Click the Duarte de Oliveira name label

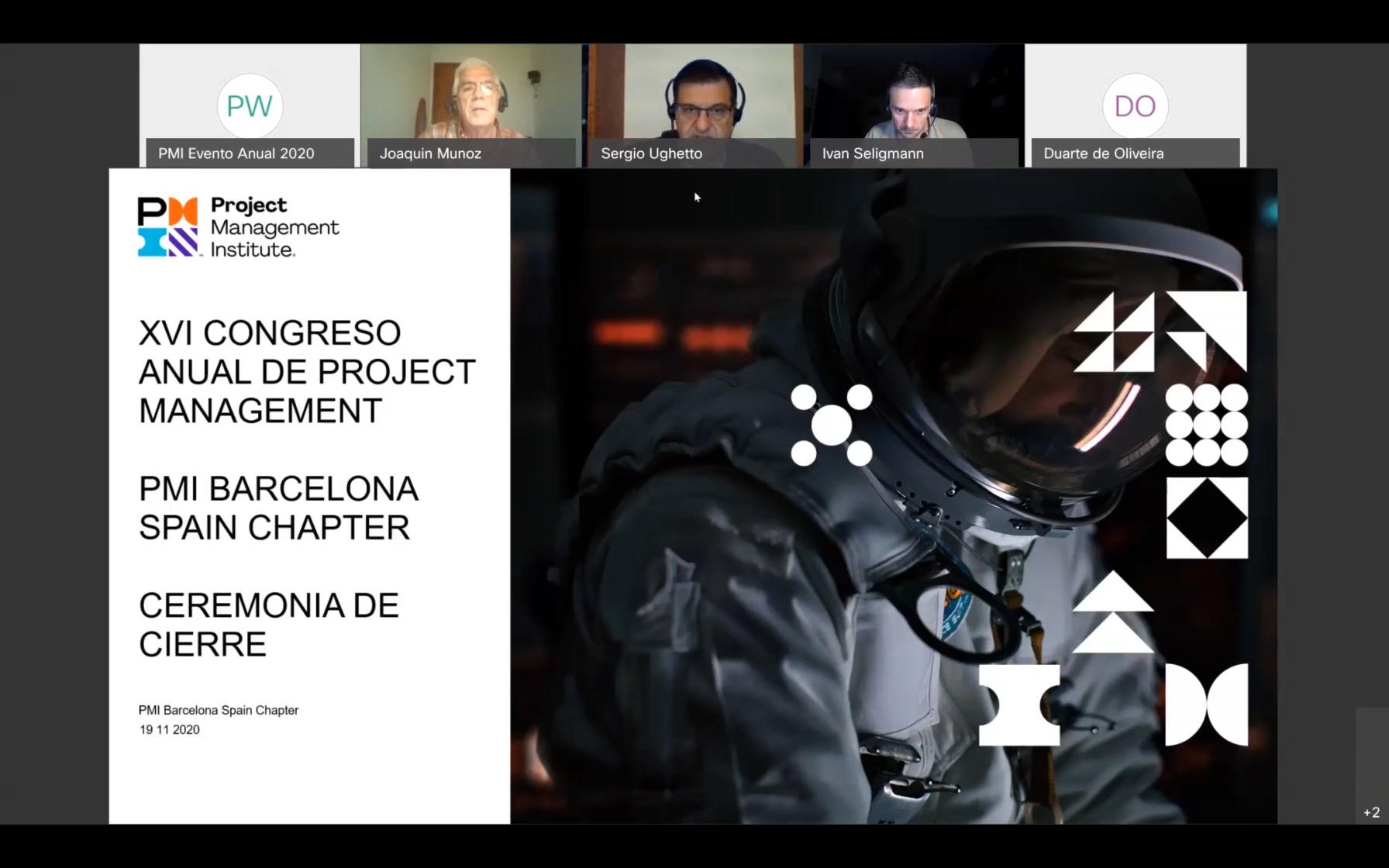[x=1103, y=153]
